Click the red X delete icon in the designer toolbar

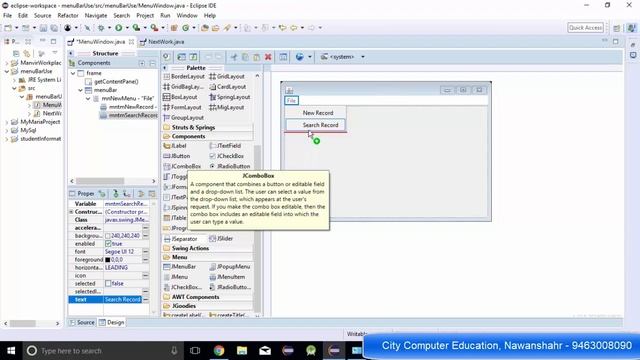[x=268, y=57]
